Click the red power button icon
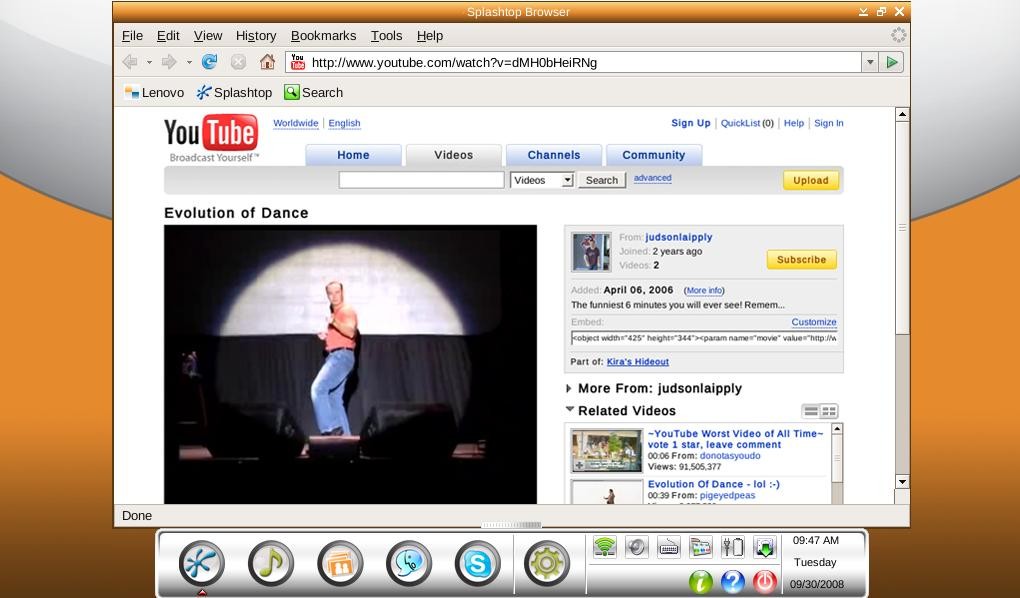Viewport: 1020px width, 598px height. tap(764, 582)
